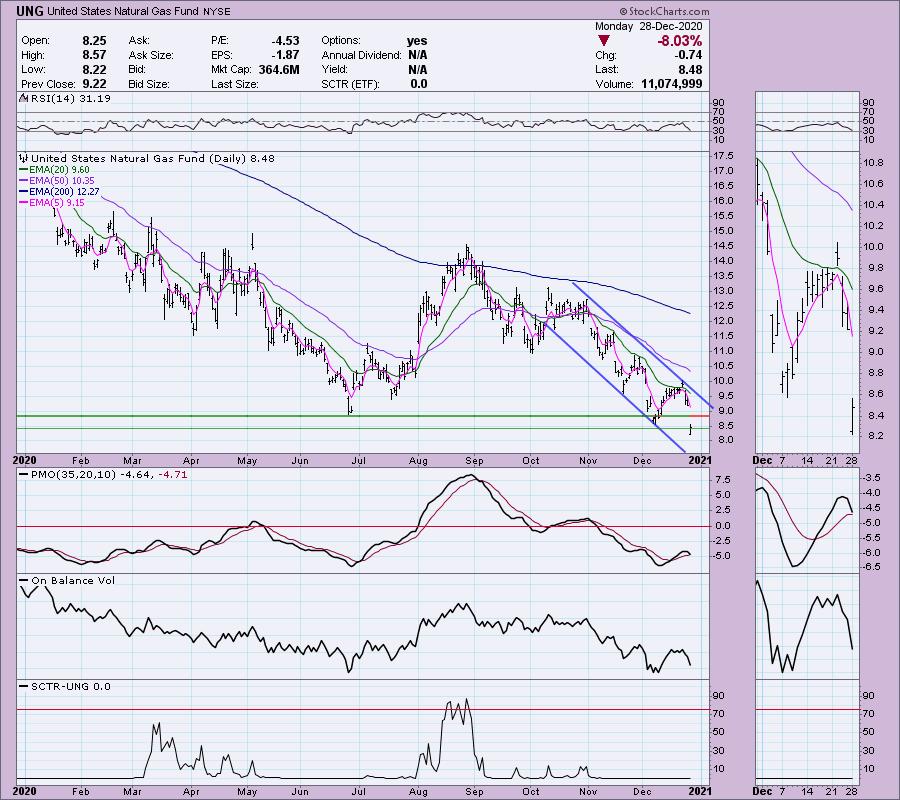Image resolution: width=900 pixels, height=800 pixels.
Task: Click the EMA(50) 10.35 legend text
Action: 61,181
